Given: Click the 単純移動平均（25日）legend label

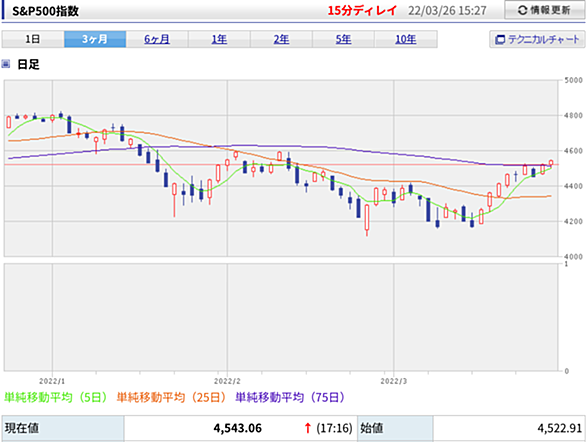Looking at the screenshot, I should (171, 397).
